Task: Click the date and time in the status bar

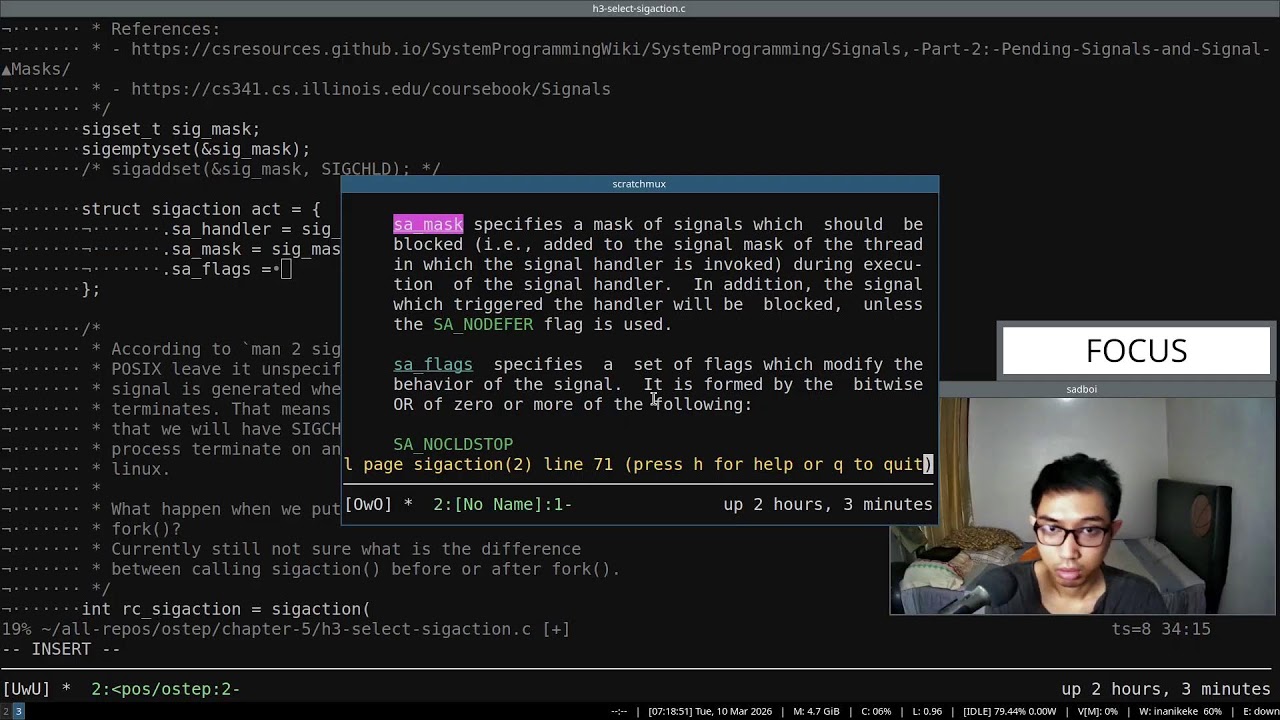Action: point(710,712)
